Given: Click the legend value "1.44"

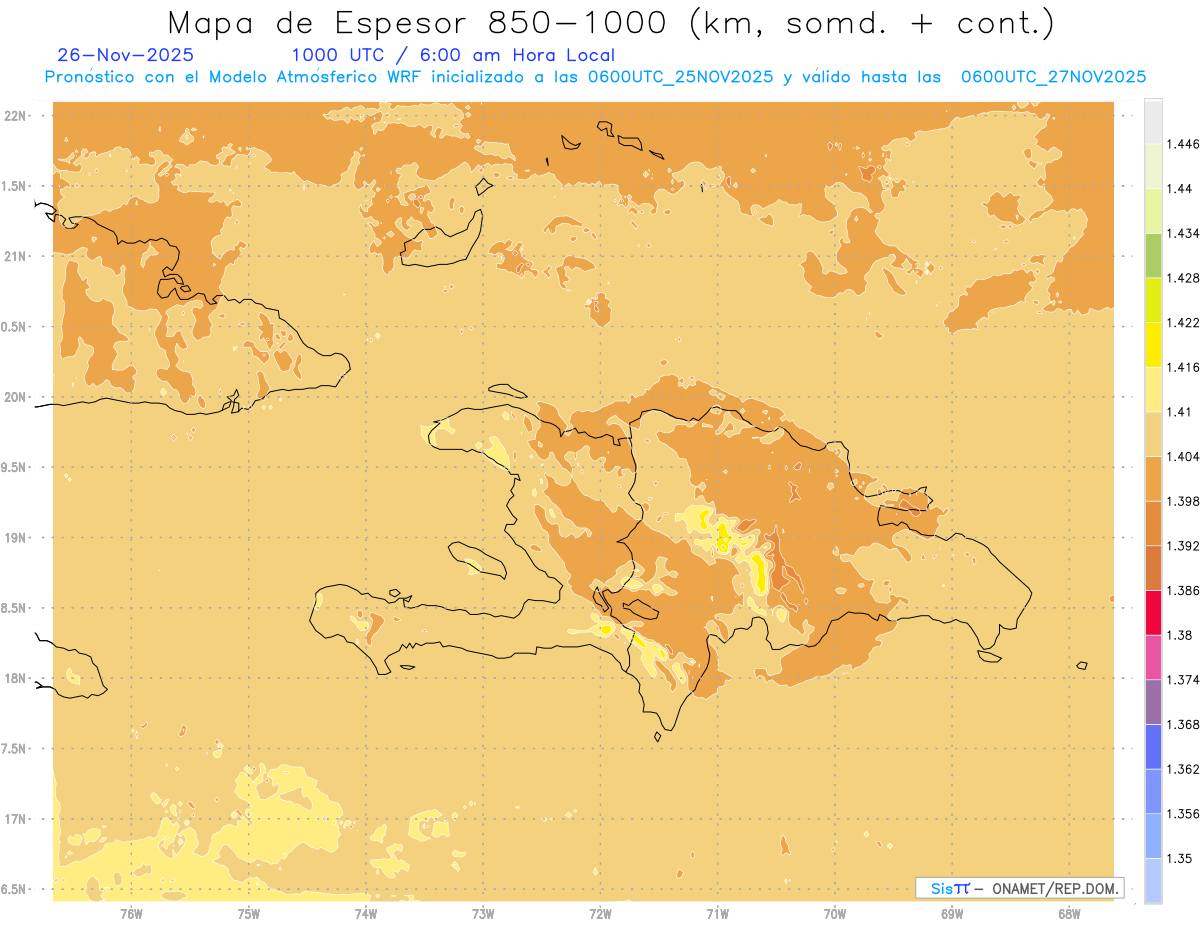Looking at the screenshot, I should 1179,189.
